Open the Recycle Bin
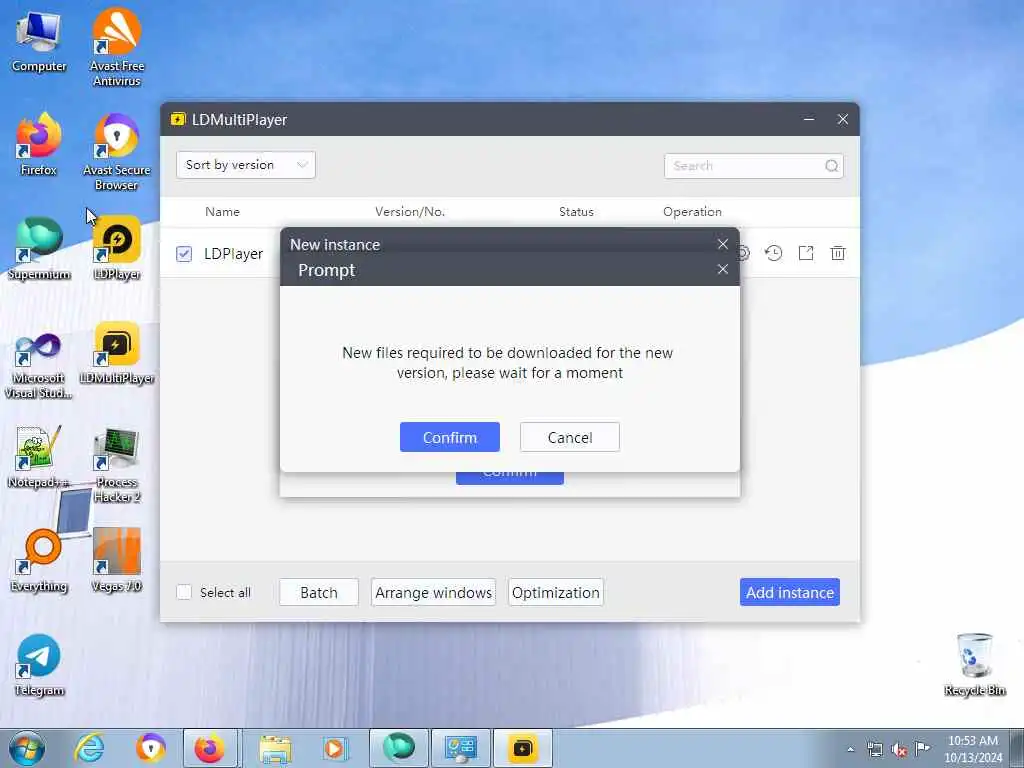The width and height of the screenshot is (1024, 768). (x=974, y=665)
